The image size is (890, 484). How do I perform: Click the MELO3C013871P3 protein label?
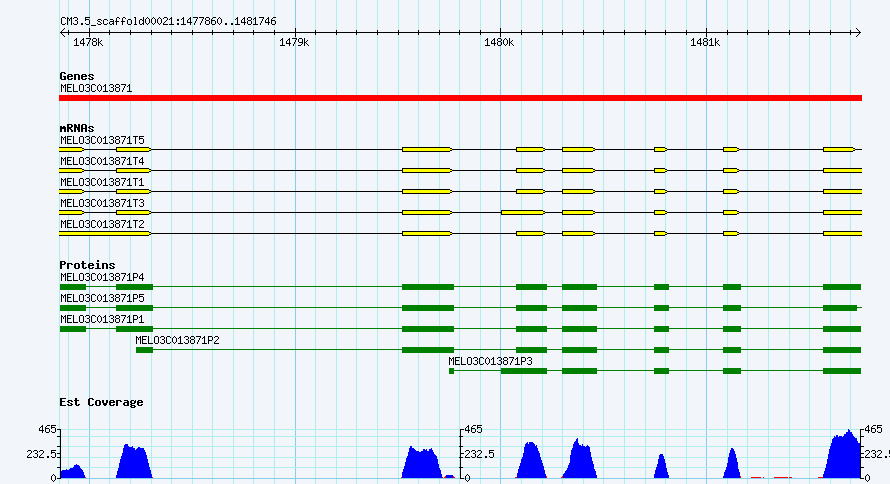pyautogui.click(x=490, y=361)
